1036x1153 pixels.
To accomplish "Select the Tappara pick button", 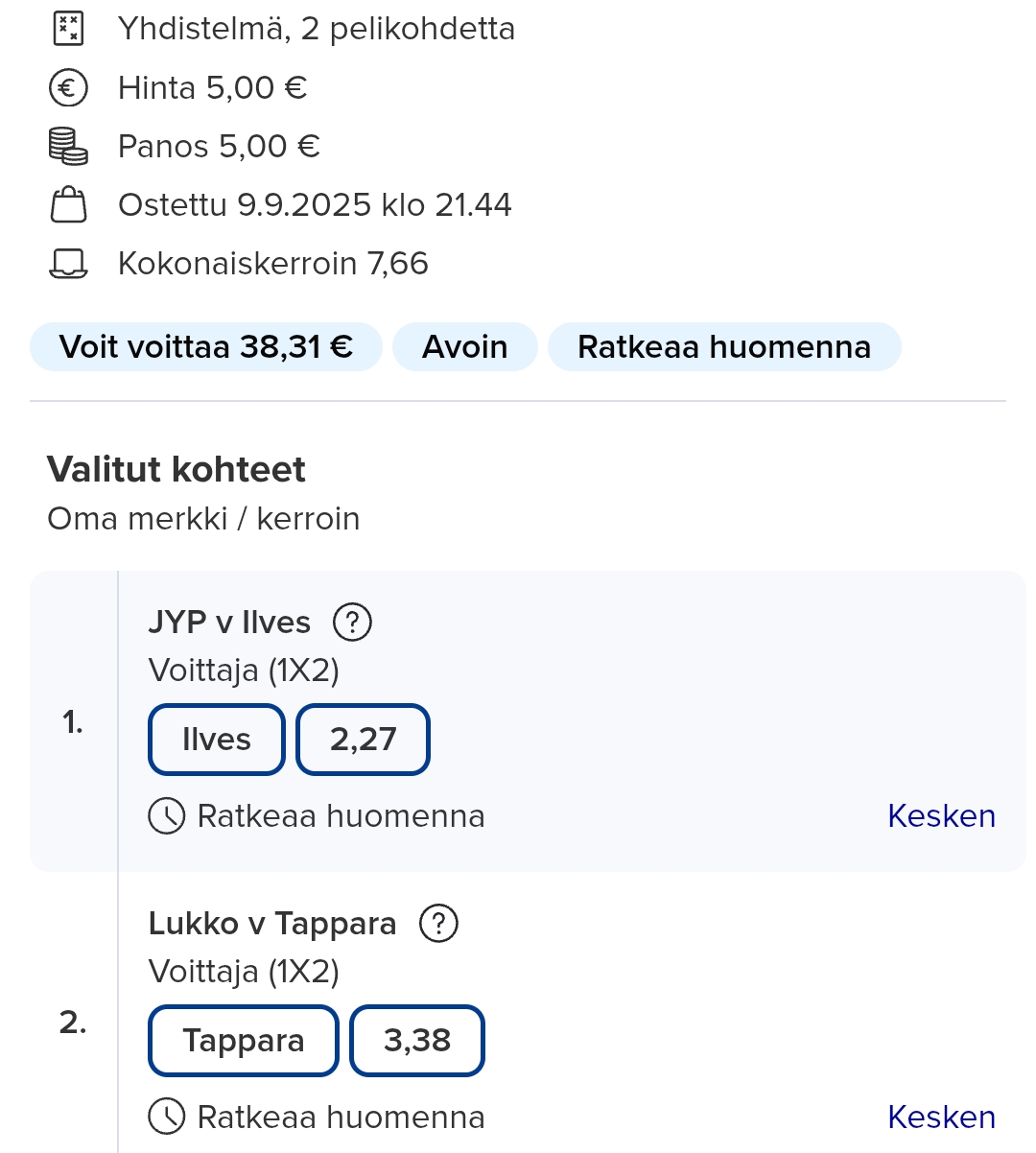I will click(244, 1041).
